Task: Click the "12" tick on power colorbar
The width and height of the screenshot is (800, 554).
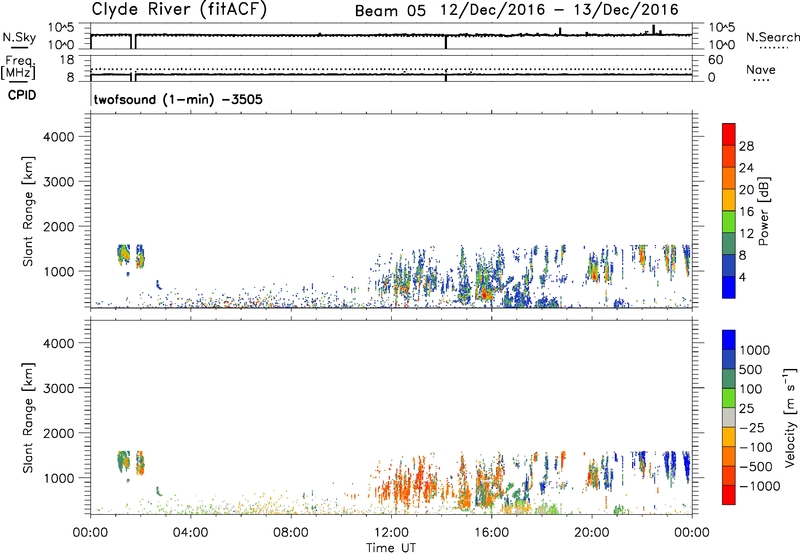Action: click(746, 234)
